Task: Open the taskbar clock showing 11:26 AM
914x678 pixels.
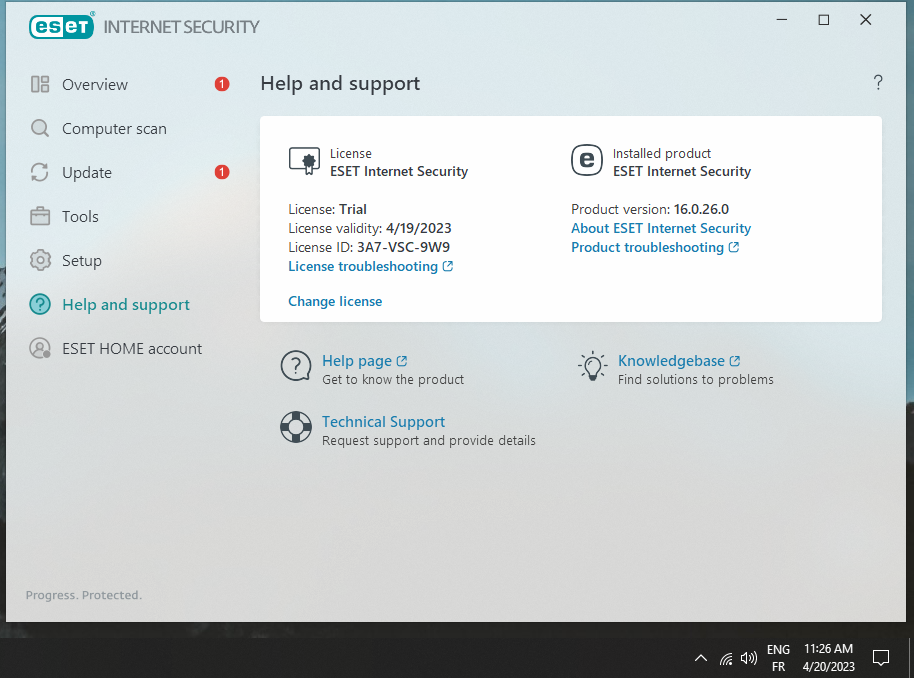Action: click(x=828, y=658)
